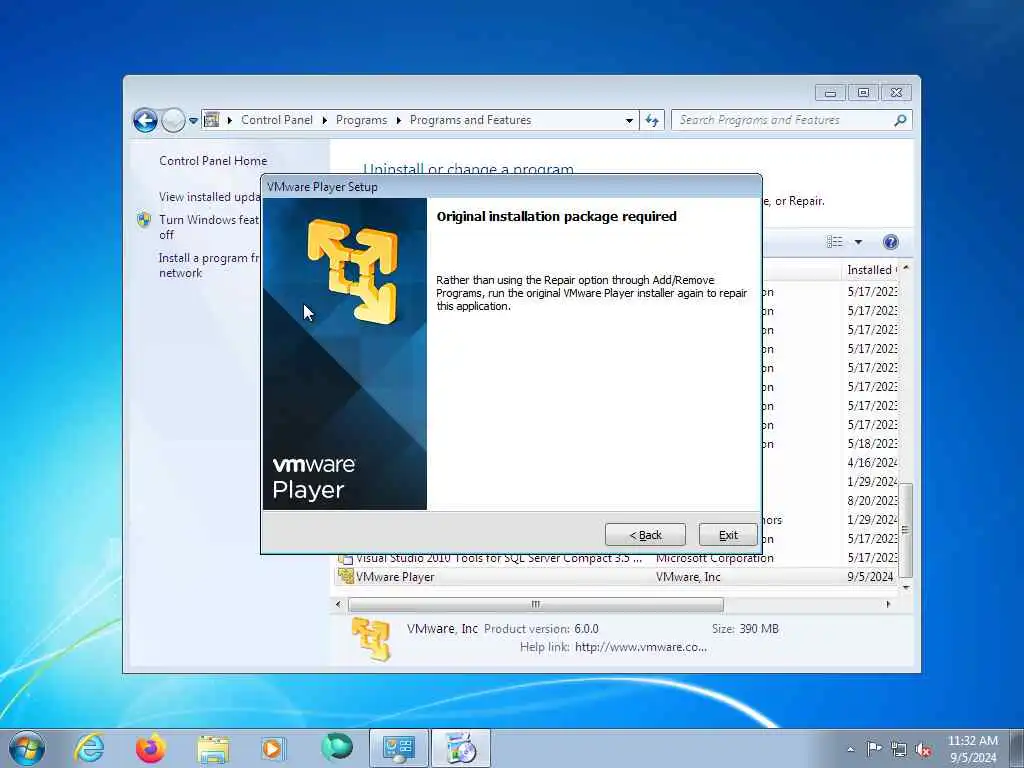Screen dimensions: 1024x768
Task: Change view using the view icon
Action: pos(835,242)
